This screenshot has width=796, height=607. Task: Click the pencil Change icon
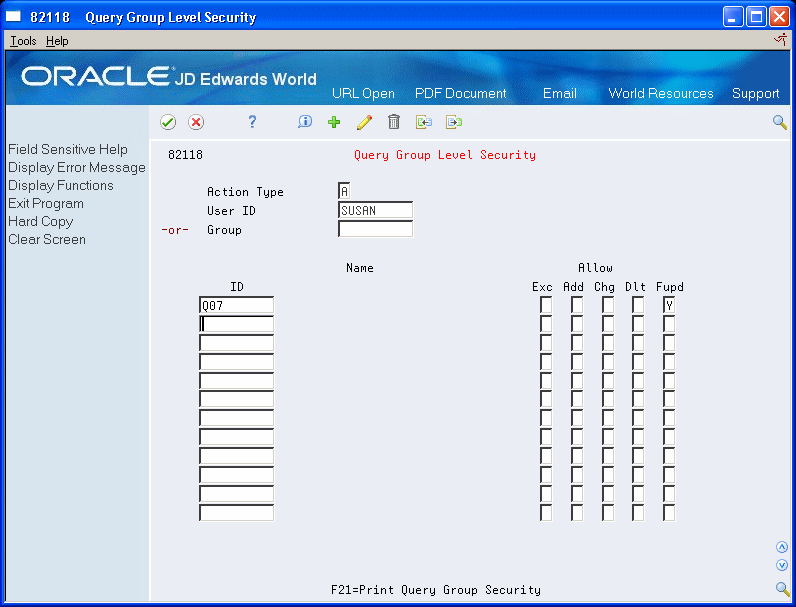pos(364,122)
